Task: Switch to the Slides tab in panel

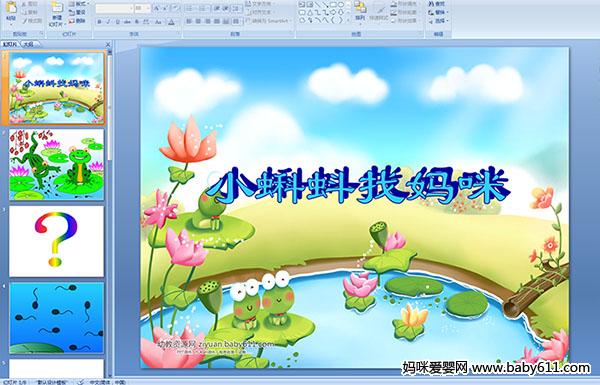Action: point(10,44)
